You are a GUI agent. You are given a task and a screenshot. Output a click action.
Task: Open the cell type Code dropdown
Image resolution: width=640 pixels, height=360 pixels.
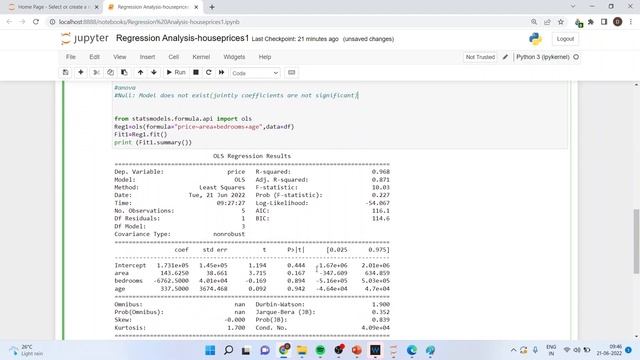(255, 73)
